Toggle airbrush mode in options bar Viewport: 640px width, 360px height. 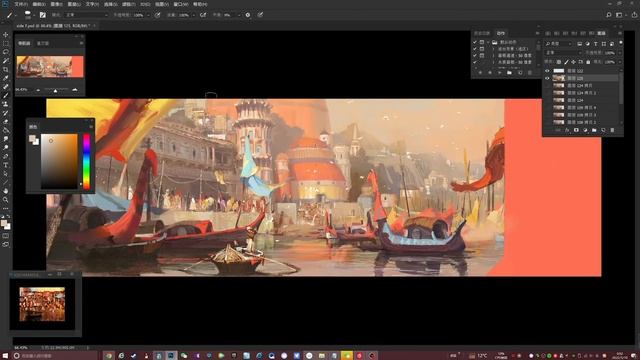tap(203, 15)
